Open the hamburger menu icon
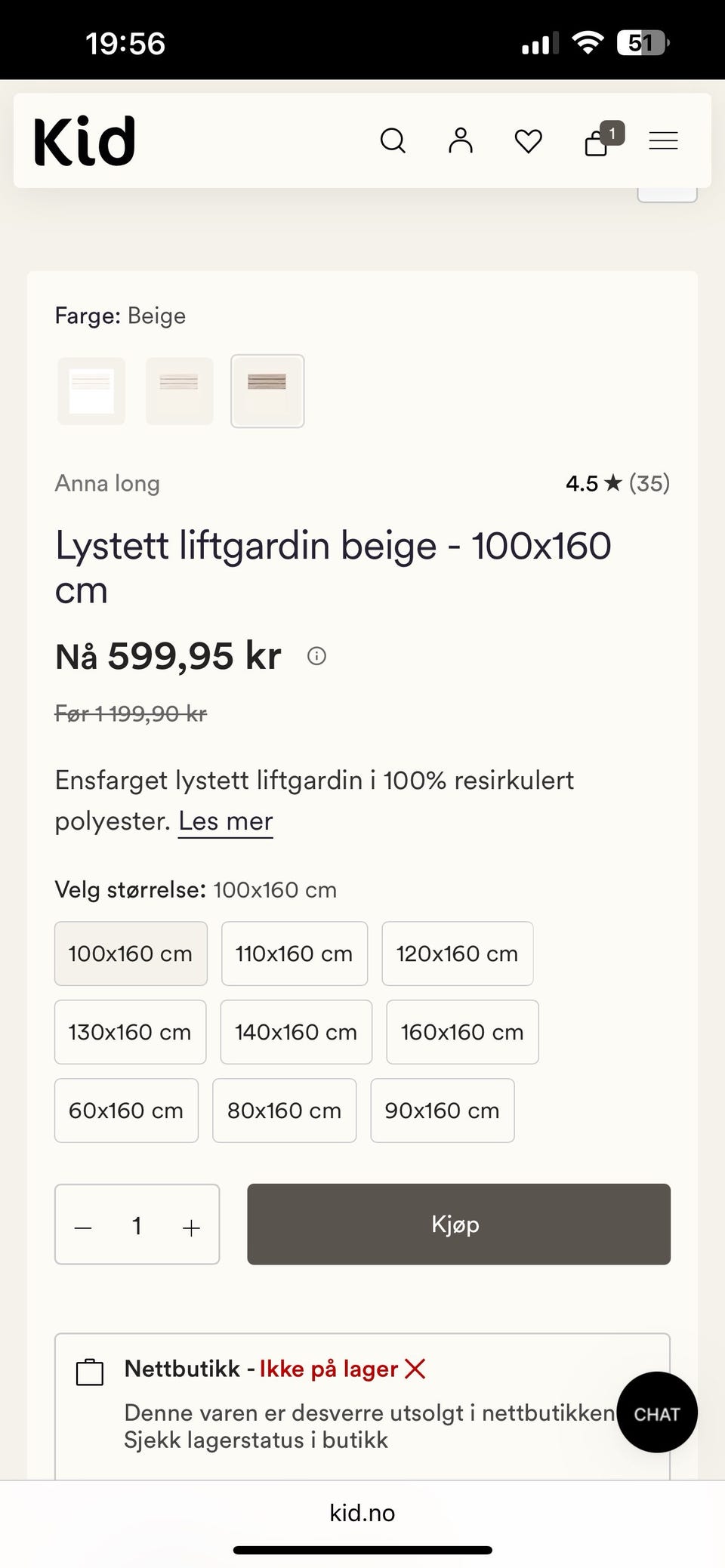Image resolution: width=725 pixels, height=1568 pixels. point(663,141)
